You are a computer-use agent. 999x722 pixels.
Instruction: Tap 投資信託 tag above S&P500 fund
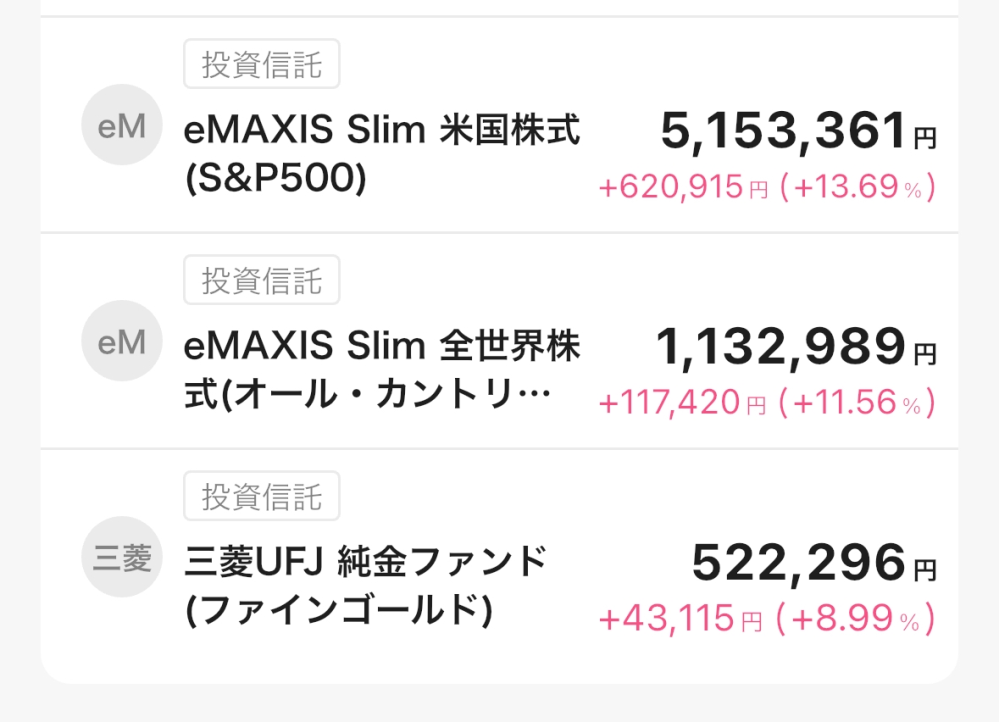coord(262,65)
